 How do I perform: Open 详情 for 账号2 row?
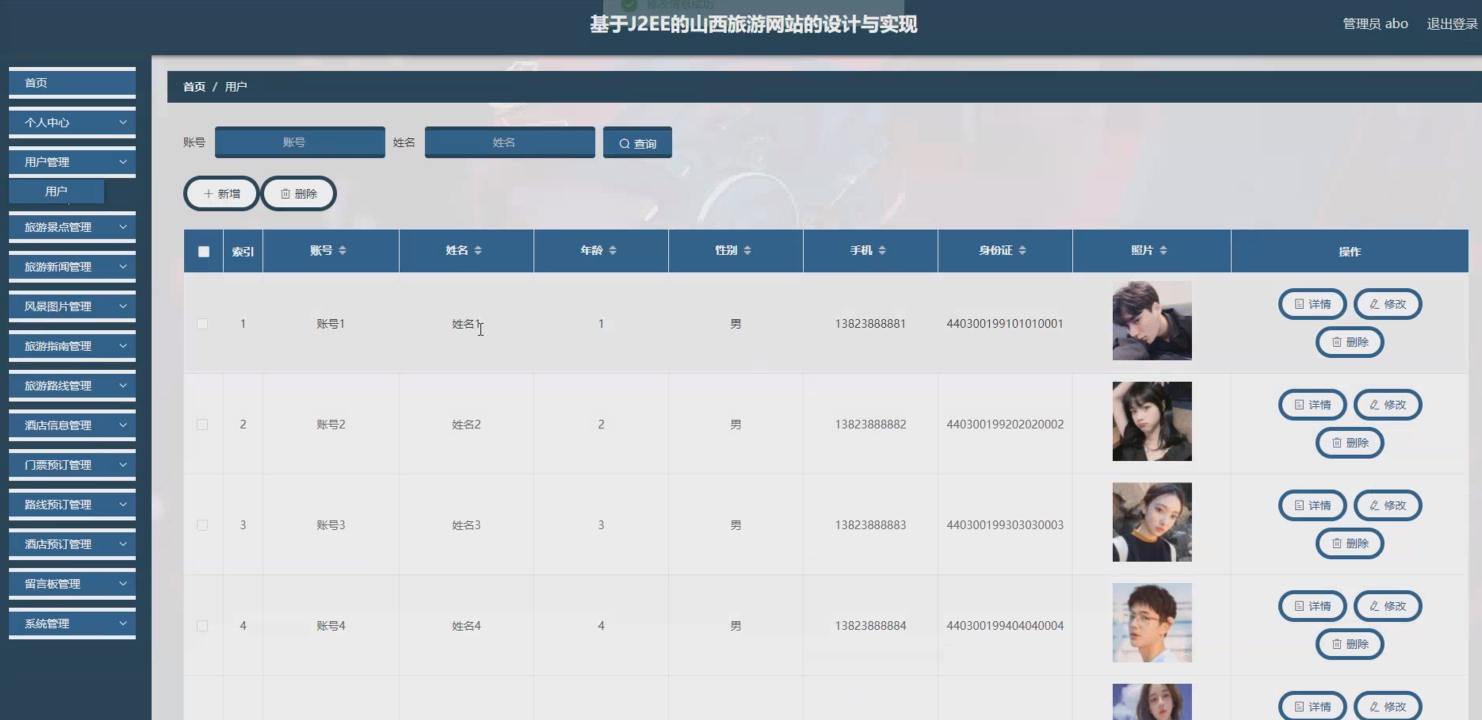pyautogui.click(x=1312, y=405)
